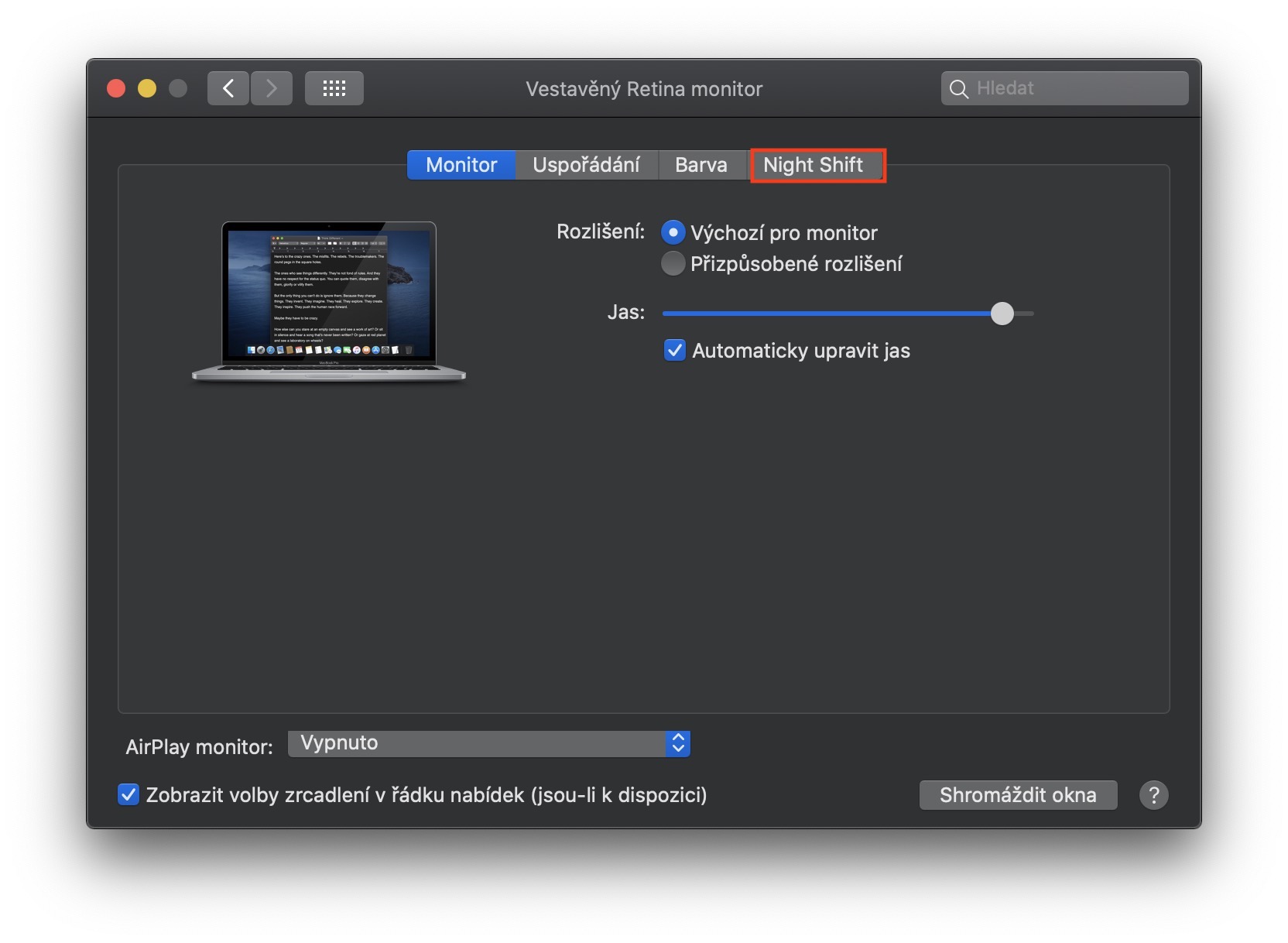Select Přizpůsobené rozlišení radio option

click(673, 263)
